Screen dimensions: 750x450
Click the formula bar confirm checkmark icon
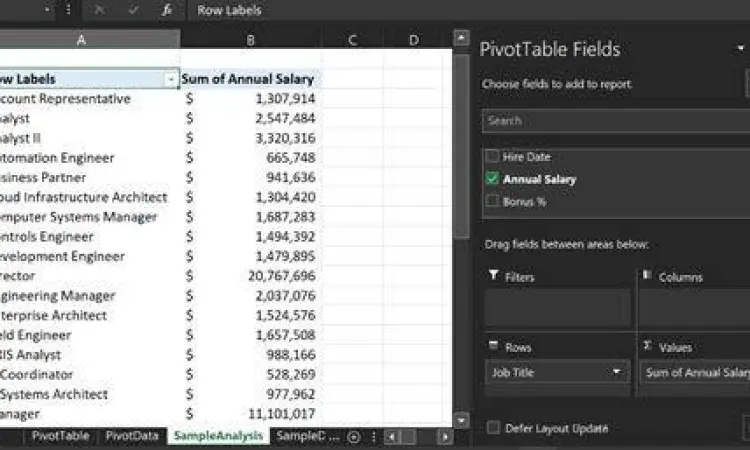(133, 10)
